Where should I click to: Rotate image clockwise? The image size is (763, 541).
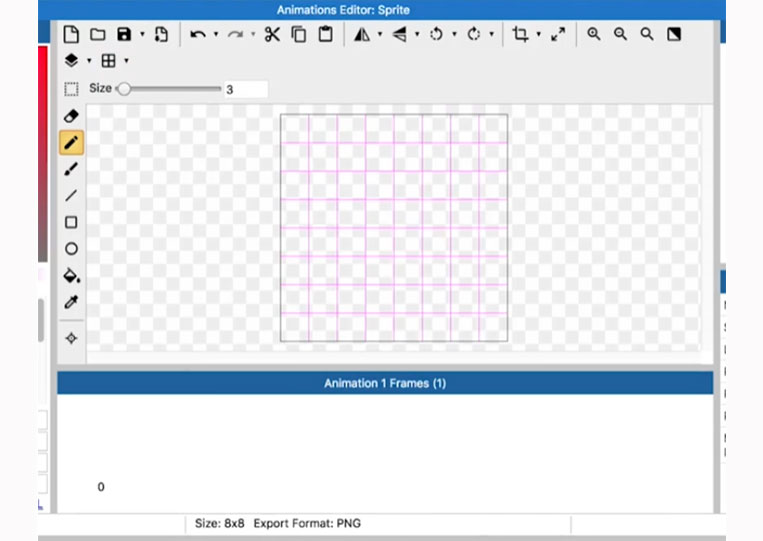473,35
